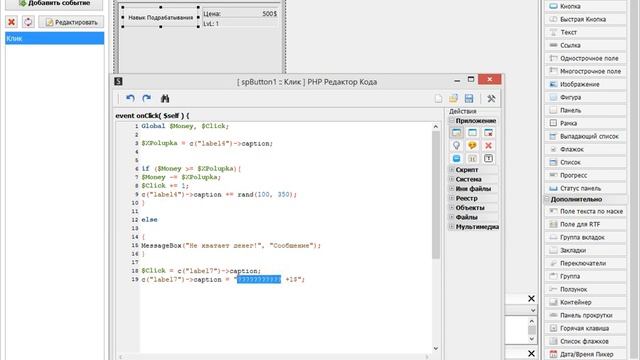This screenshot has height=360, width=640.
Task: Pick the Быстрая Кнопка component
Action: [585, 19]
